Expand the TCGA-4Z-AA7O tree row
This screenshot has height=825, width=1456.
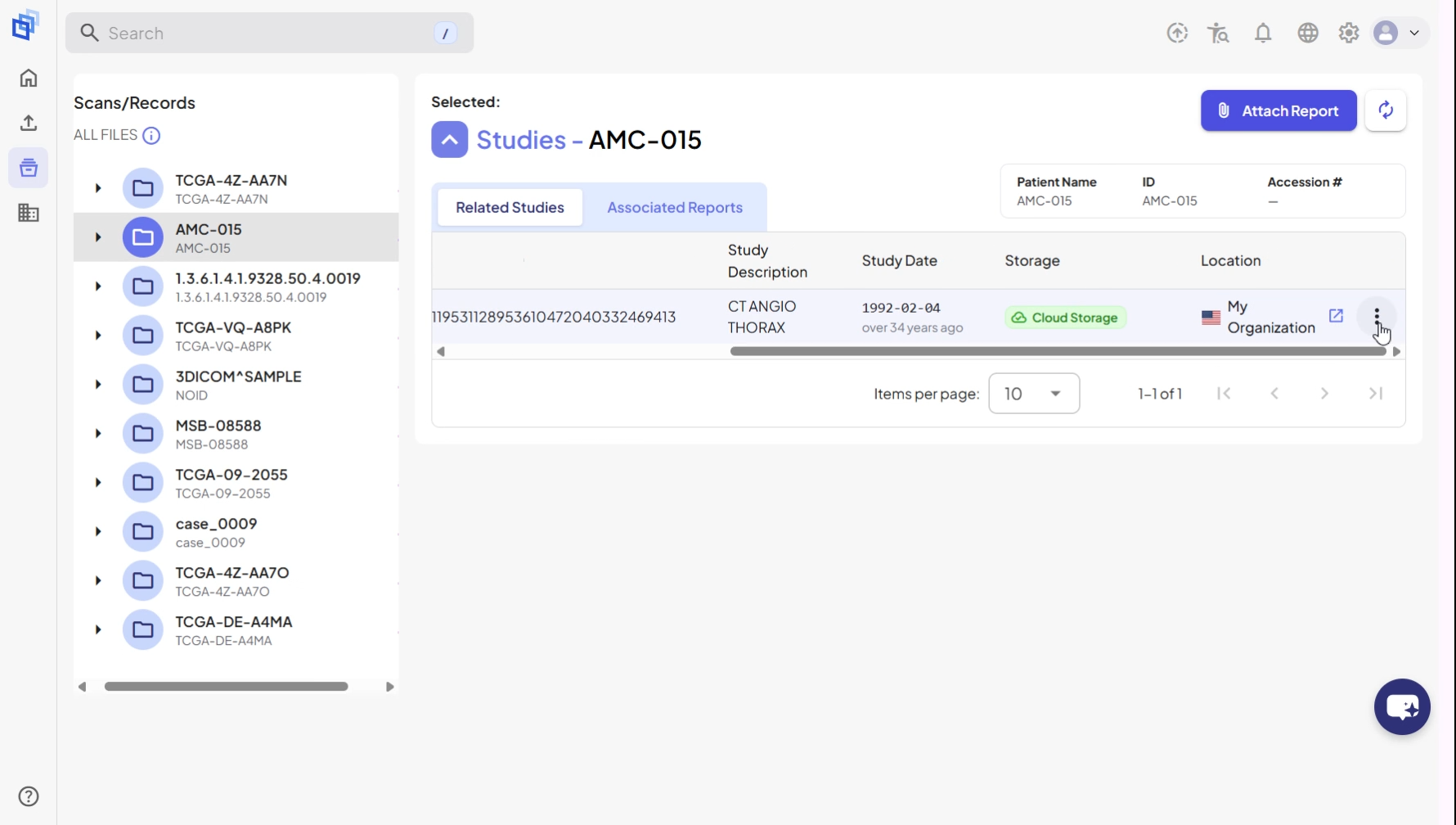point(98,581)
